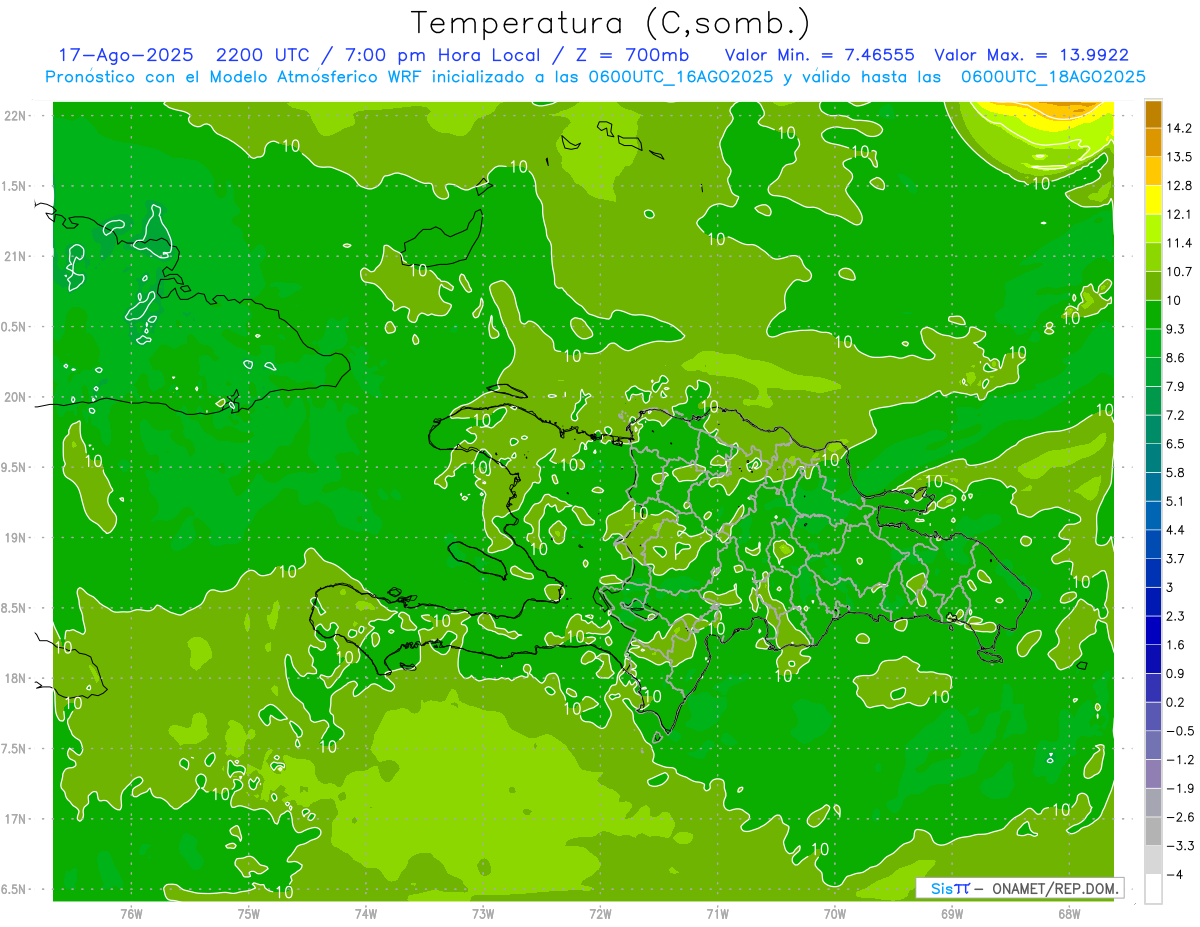Click the '3.7' colorbar value
This screenshot has height=927, width=1200.
(x=1176, y=558)
